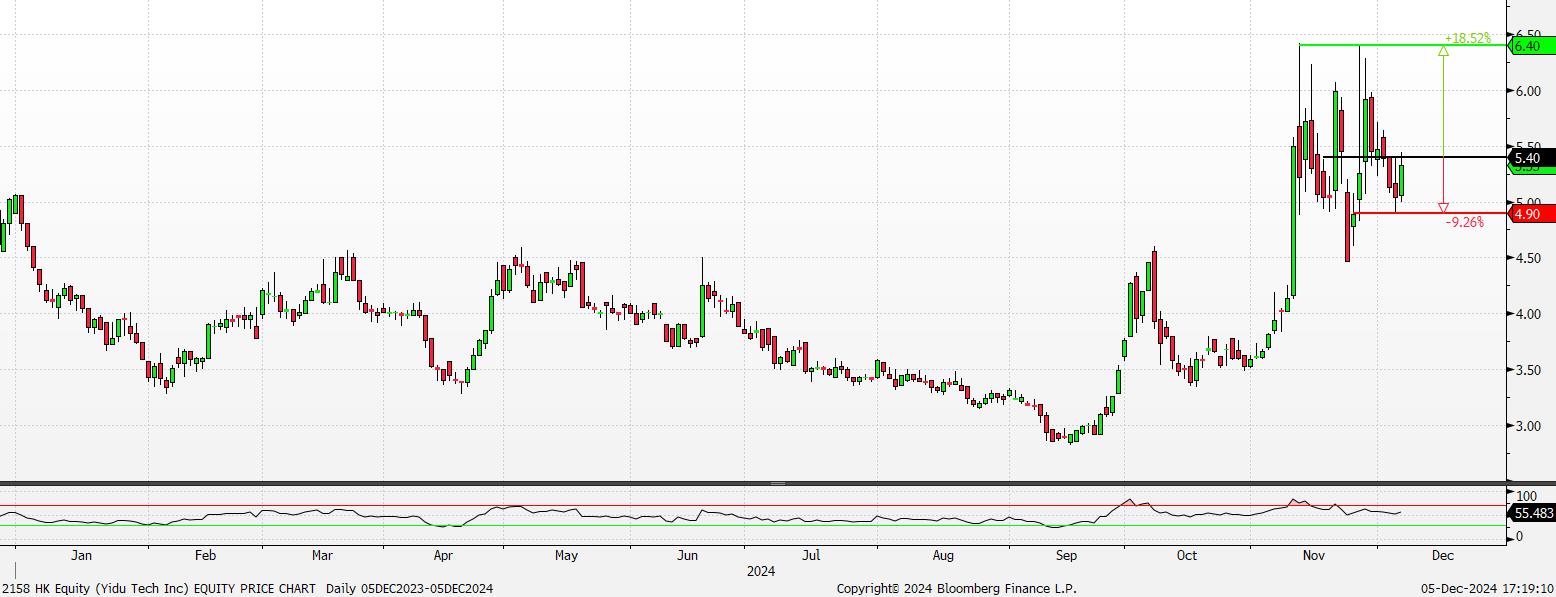Image resolution: width=1556 pixels, height=597 pixels.
Task: Click the red downward arrowhead of stop annotation
Action: (x=1443, y=208)
